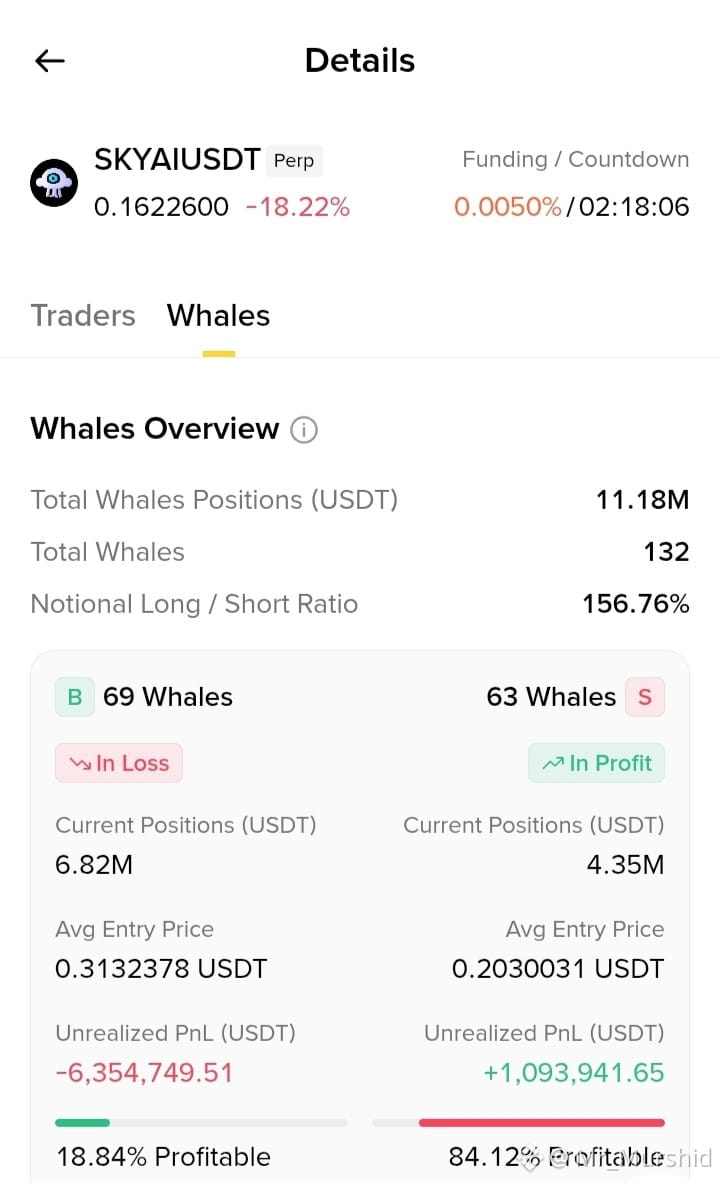Image resolution: width=720 pixels, height=1183 pixels.
Task: Open Whales Overview info icon
Action: coord(304,429)
